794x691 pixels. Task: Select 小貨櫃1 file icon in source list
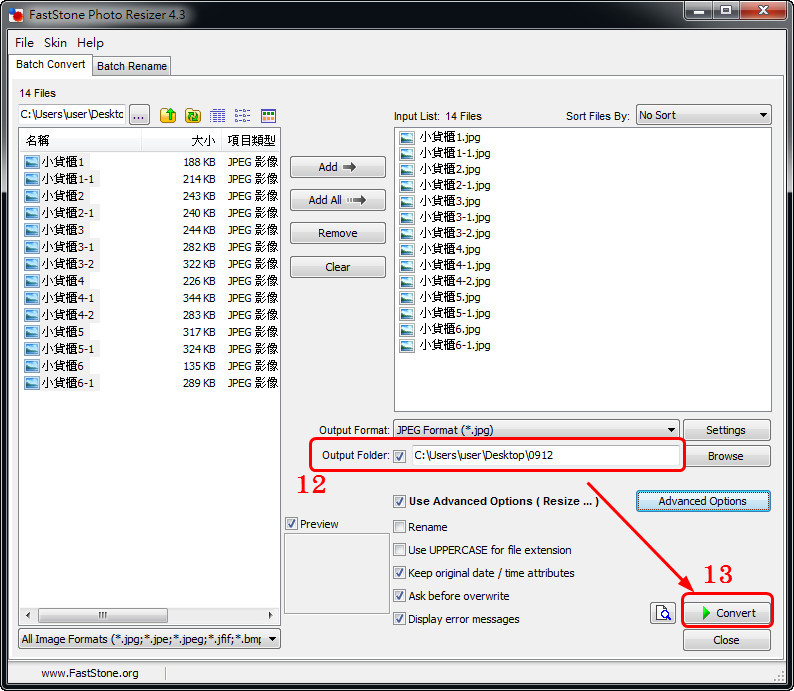pos(32,162)
